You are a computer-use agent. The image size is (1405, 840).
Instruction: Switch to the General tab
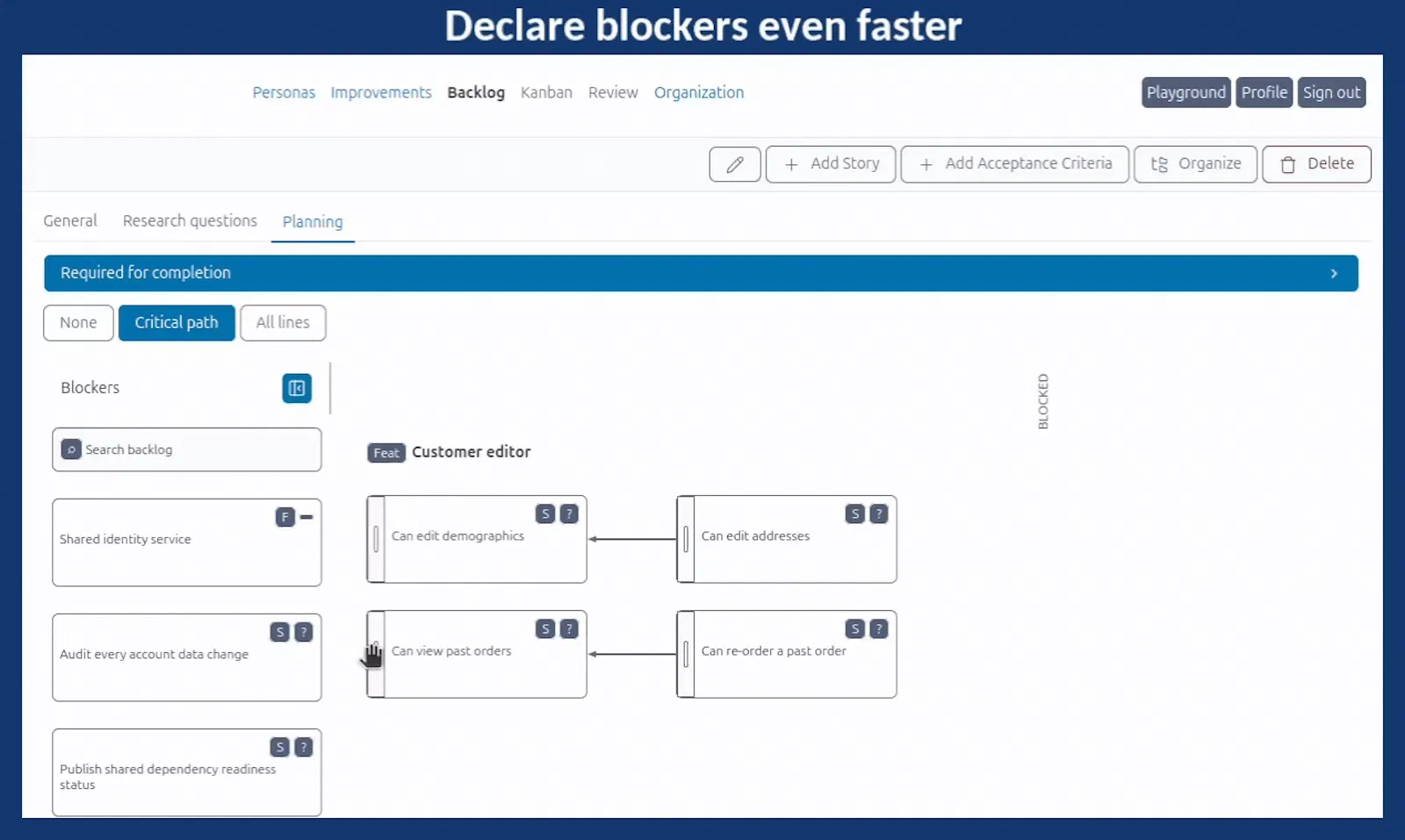(70, 221)
